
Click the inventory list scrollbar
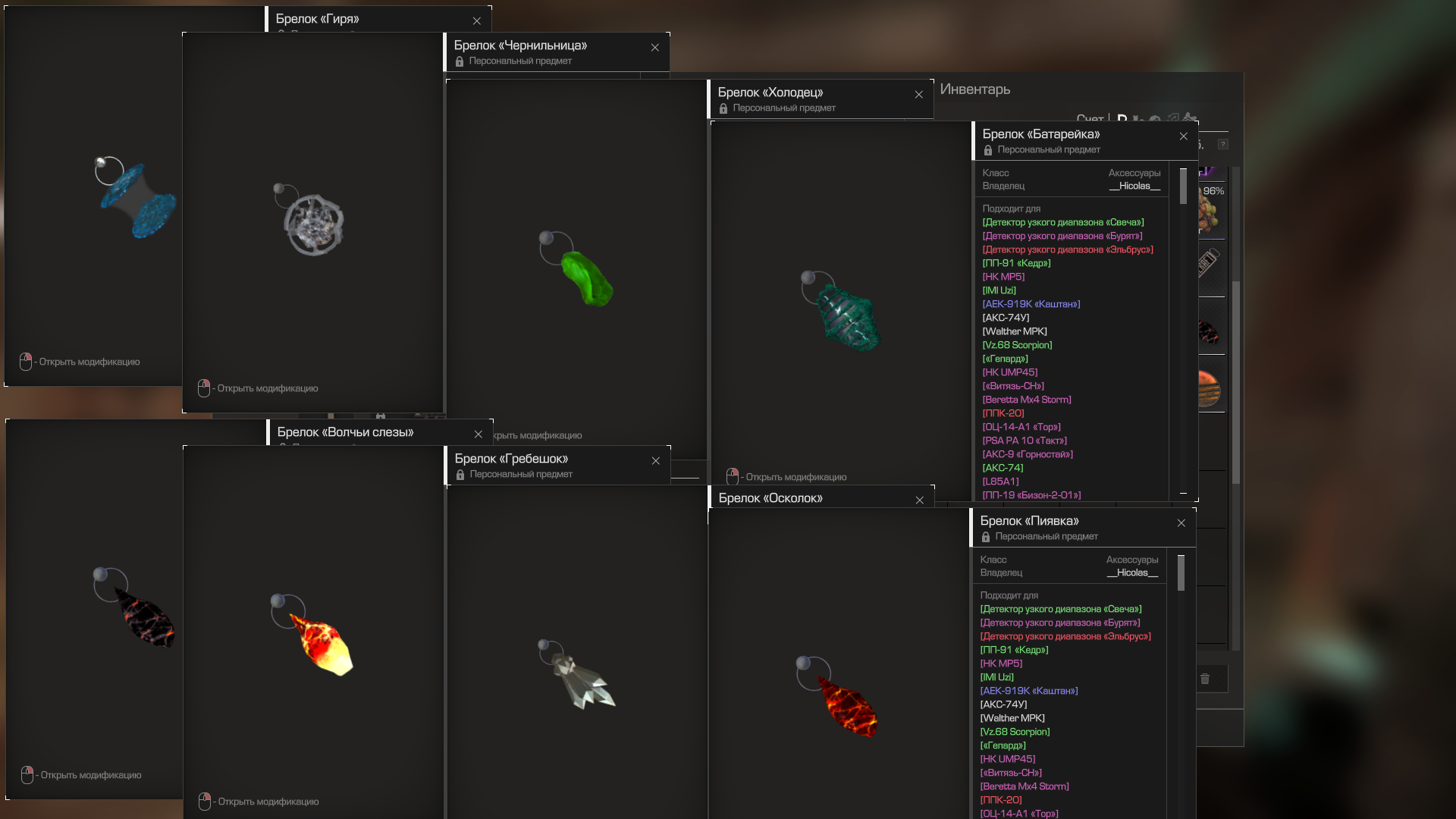pos(1236,383)
